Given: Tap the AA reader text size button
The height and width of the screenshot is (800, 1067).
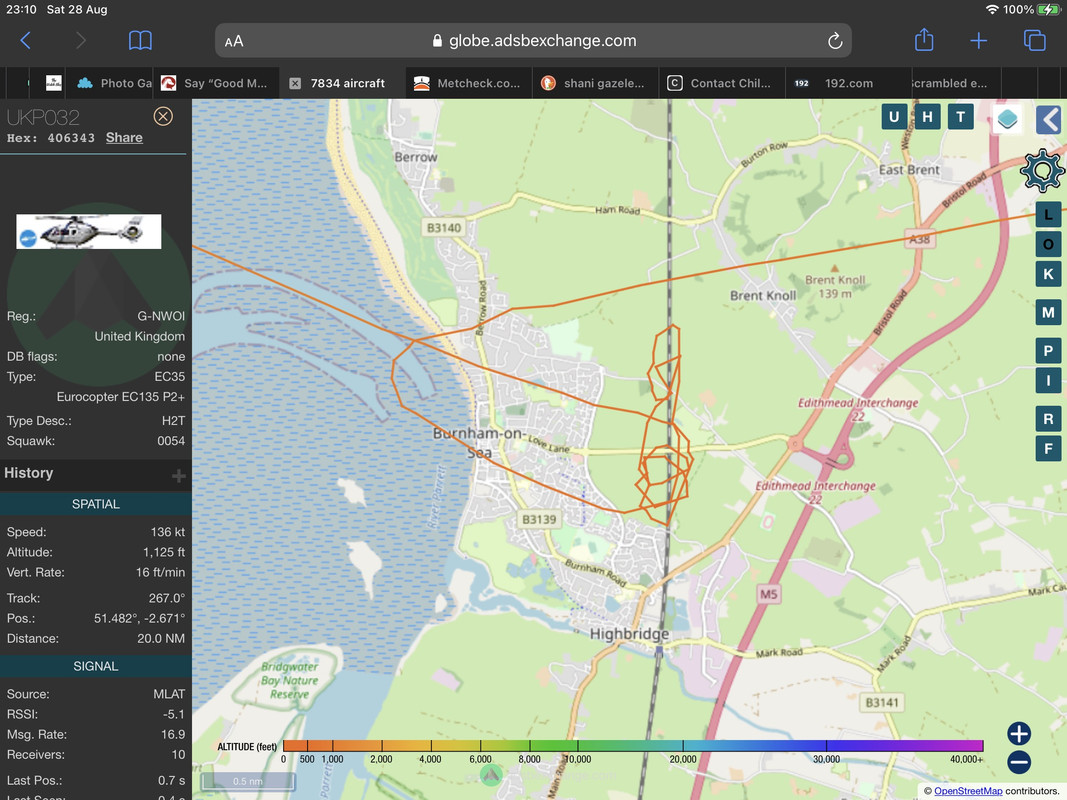Looking at the screenshot, I should click(x=234, y=41).
